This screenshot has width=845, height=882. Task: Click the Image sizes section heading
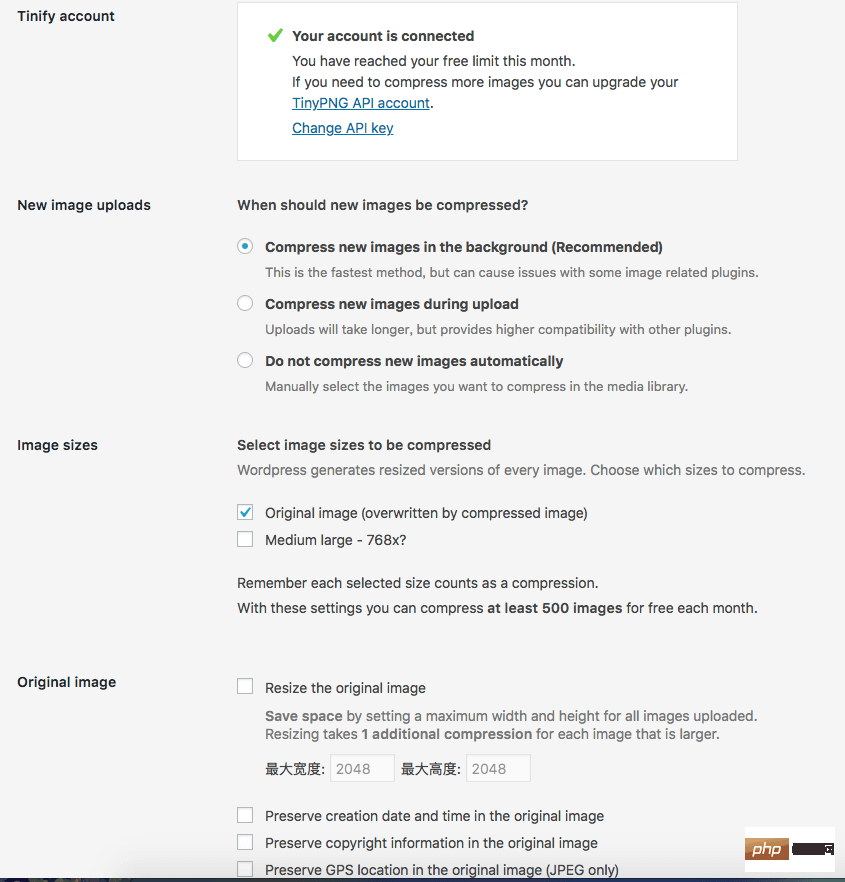pyautogui.click(x=57, y=445)
